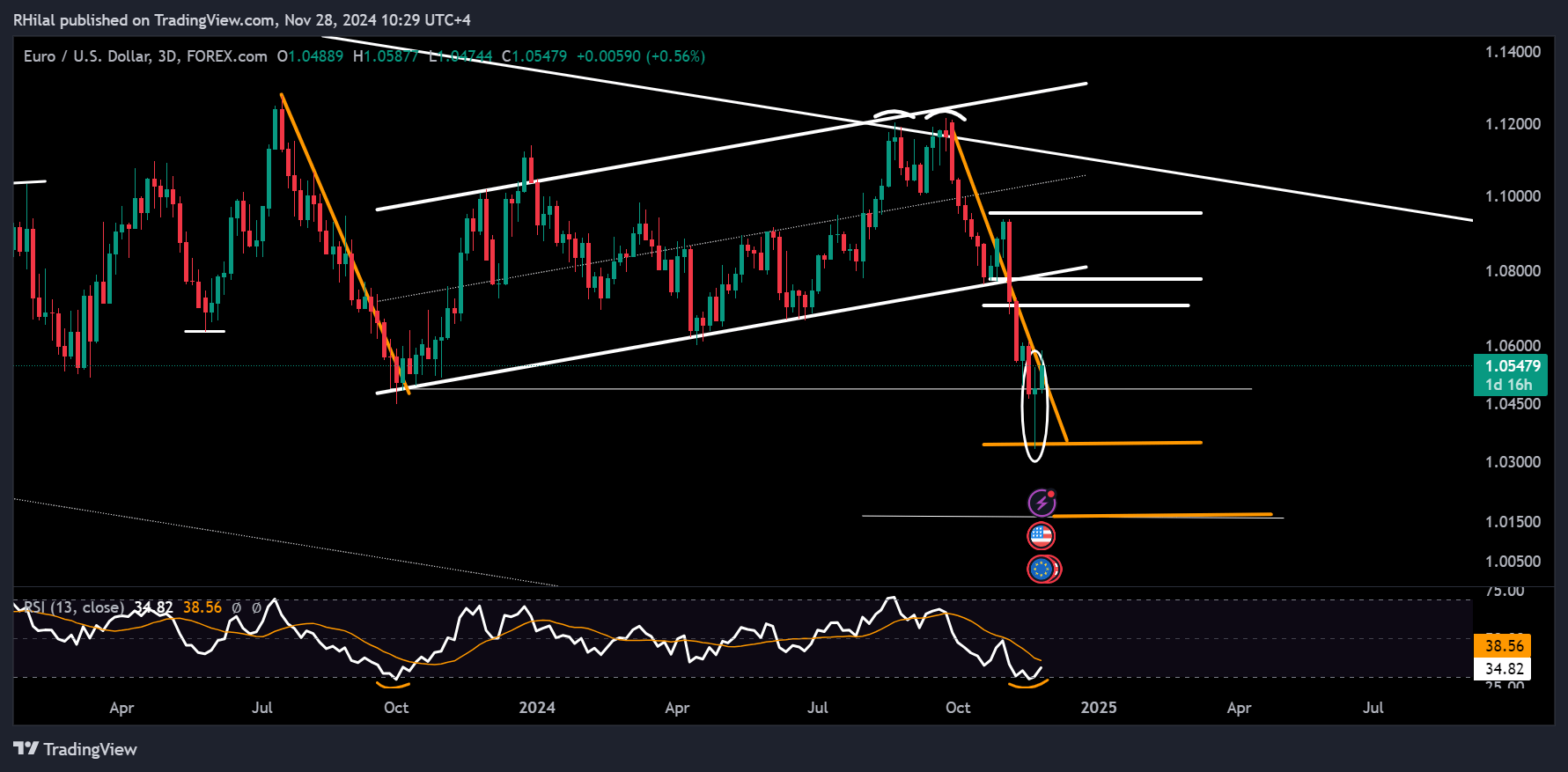Click the 1.03000 price axis label
This screenshot has width=1568, height=772.
click(1513, 462)
